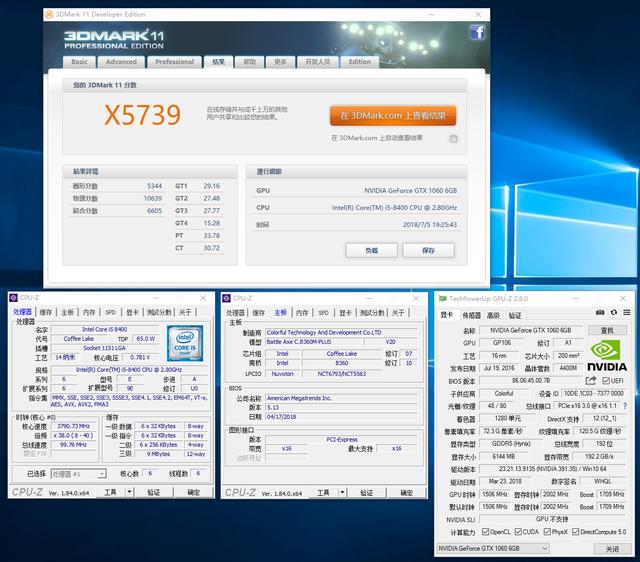Click bus interface question mark icon
This screenshot has width=640, height=562.
coord(624,406)
